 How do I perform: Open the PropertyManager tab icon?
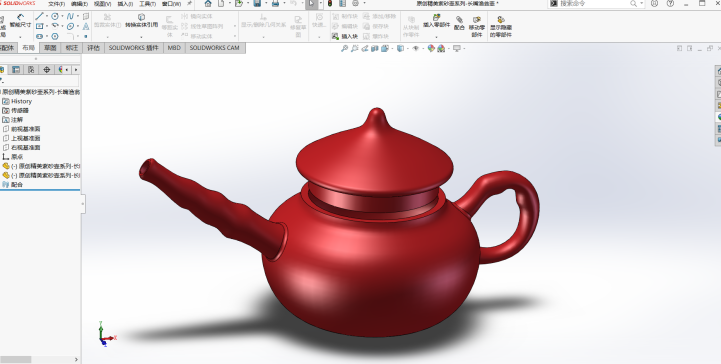tap(16, 69)
